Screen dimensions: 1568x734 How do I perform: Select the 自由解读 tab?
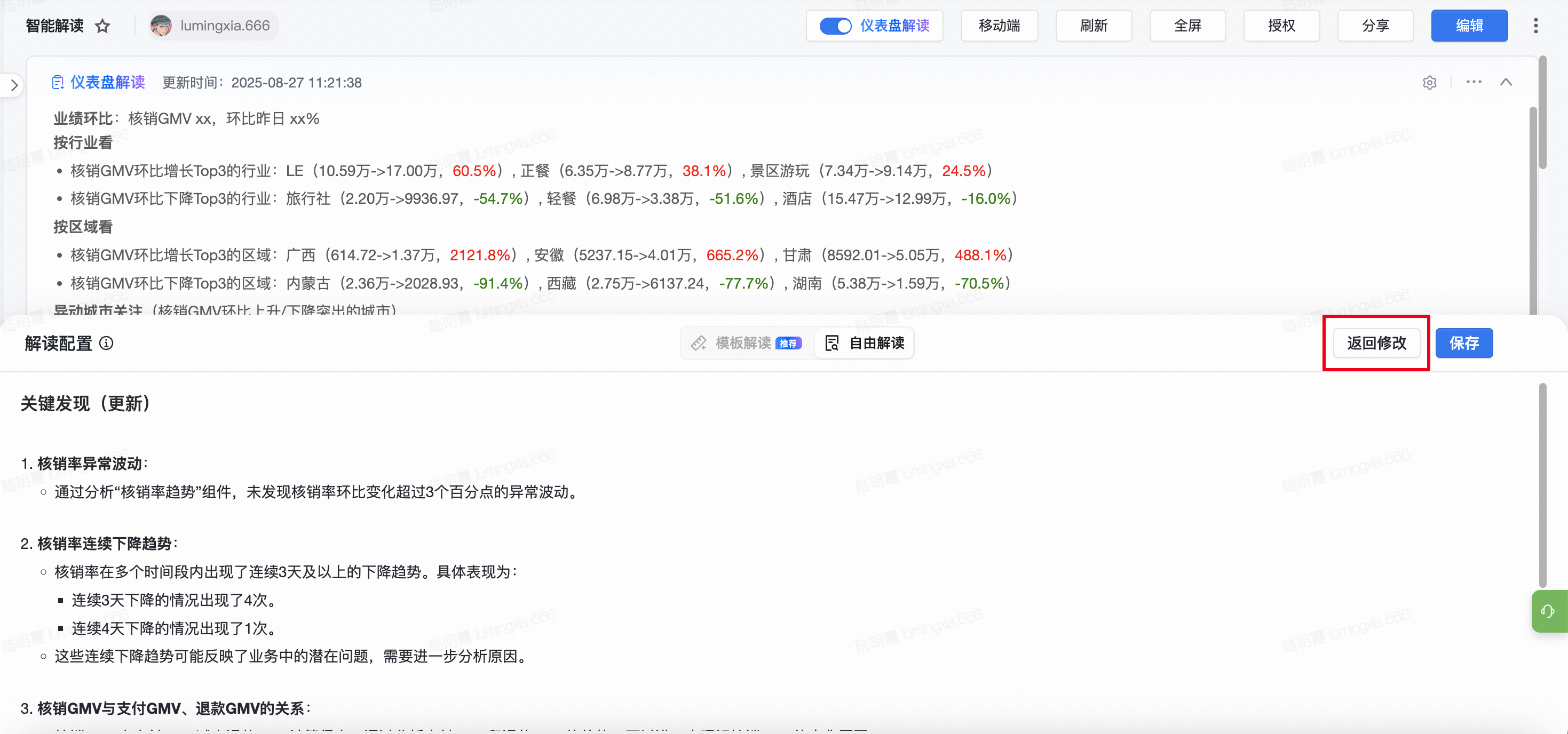click(865, 344)
